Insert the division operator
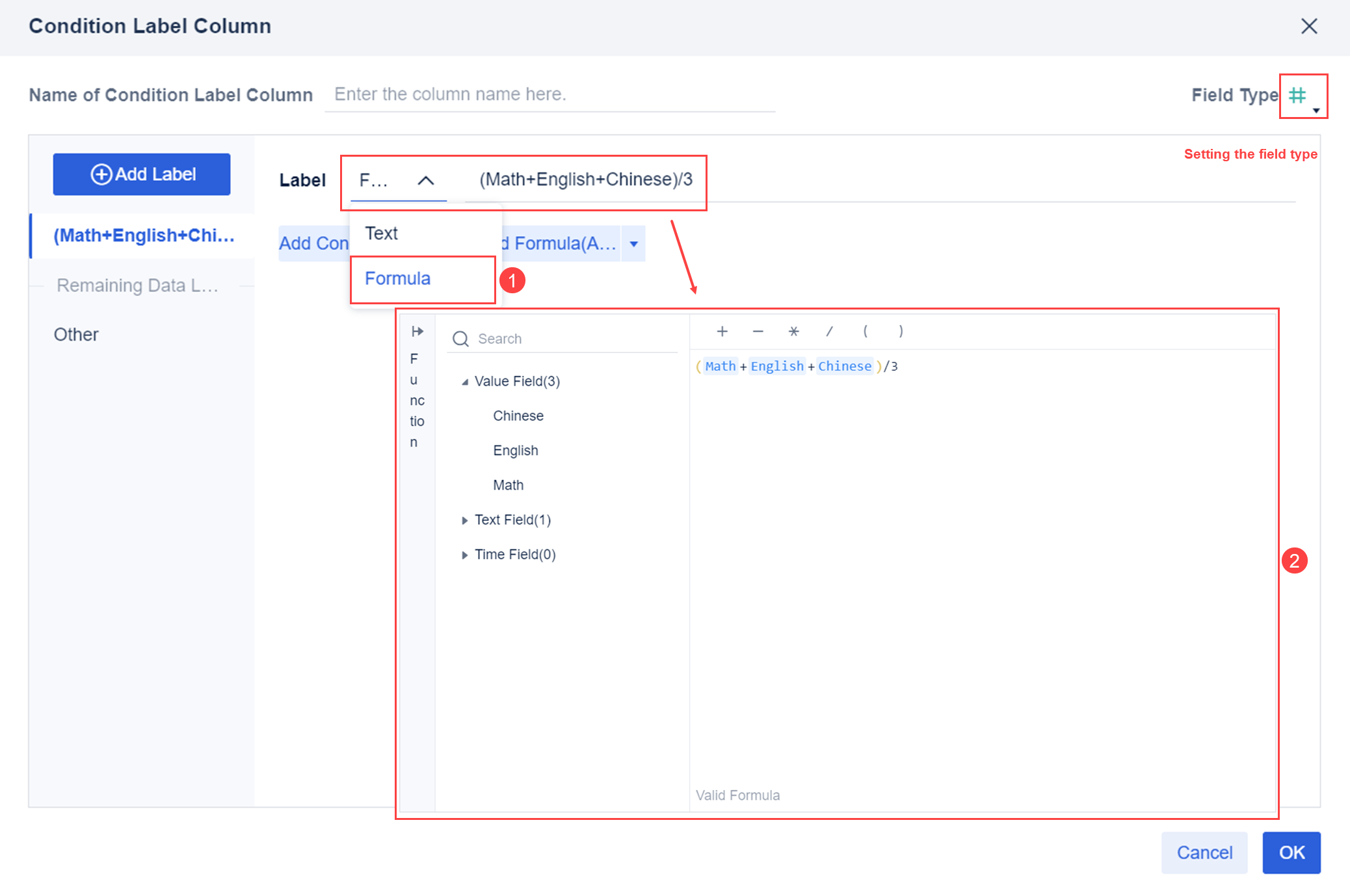Screen dimensions: 1350x896 point(830,331)
